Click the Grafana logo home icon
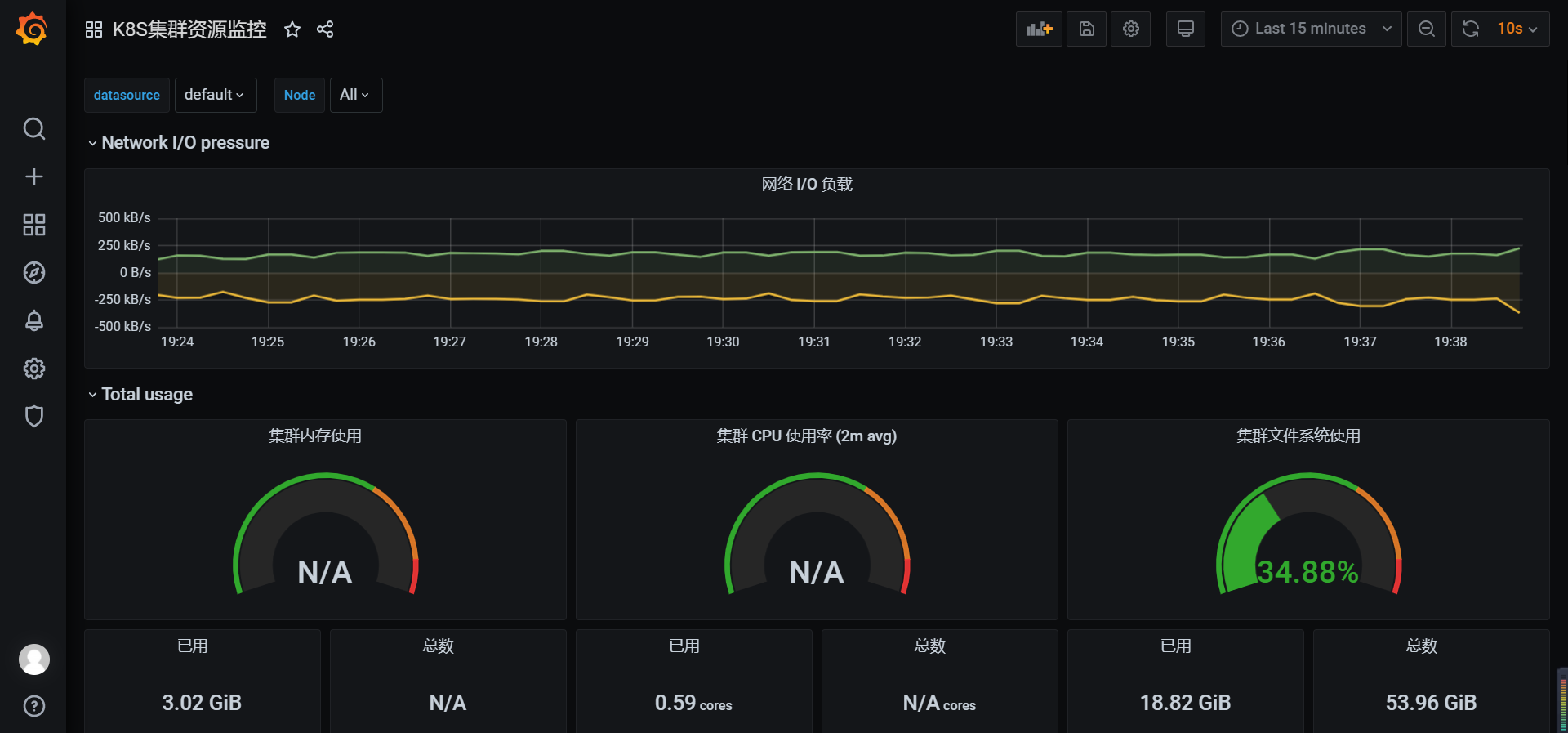This screenshot has width=1568, height=733. pyautogui.click(x=33, y=29)
